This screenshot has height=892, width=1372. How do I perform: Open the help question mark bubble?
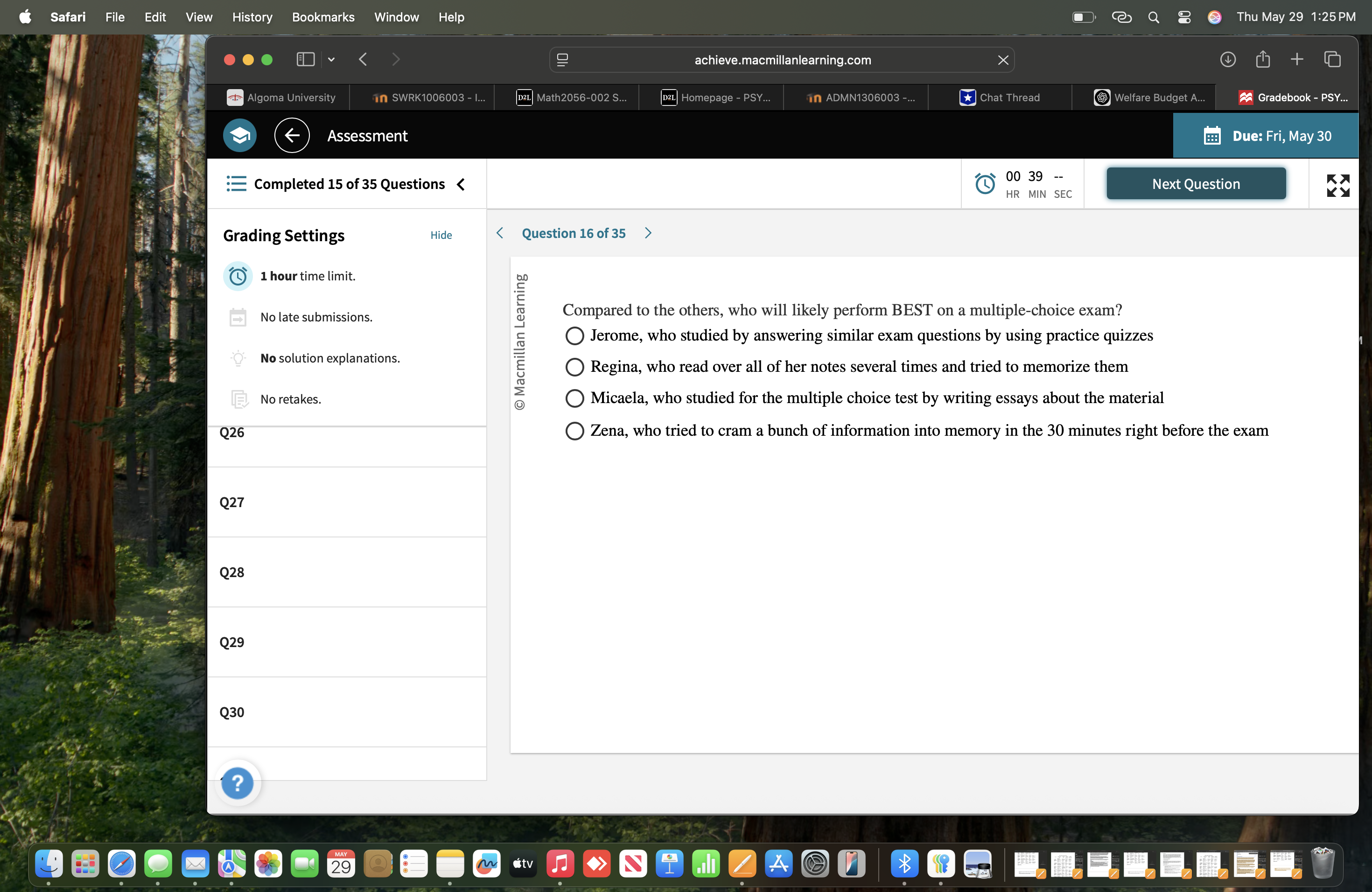238,783
